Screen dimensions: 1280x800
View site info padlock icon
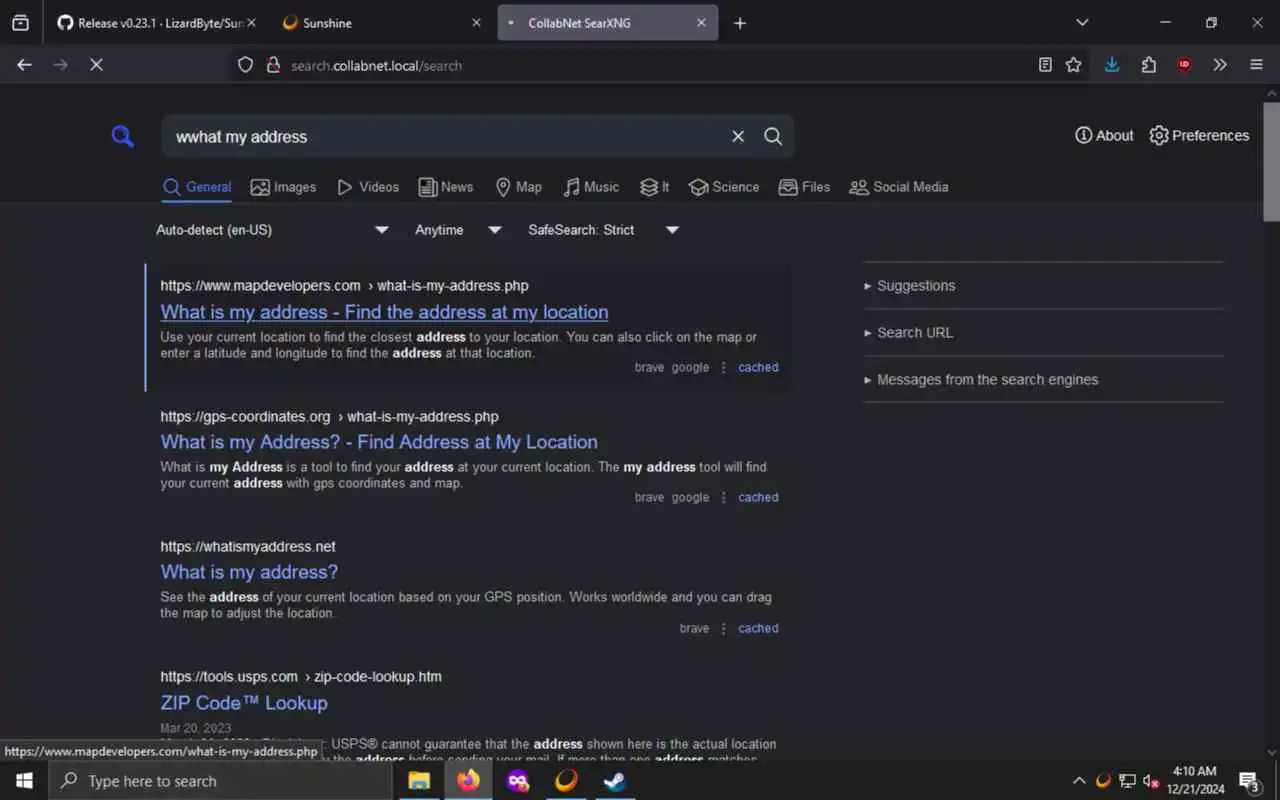[x=272, y=65]
